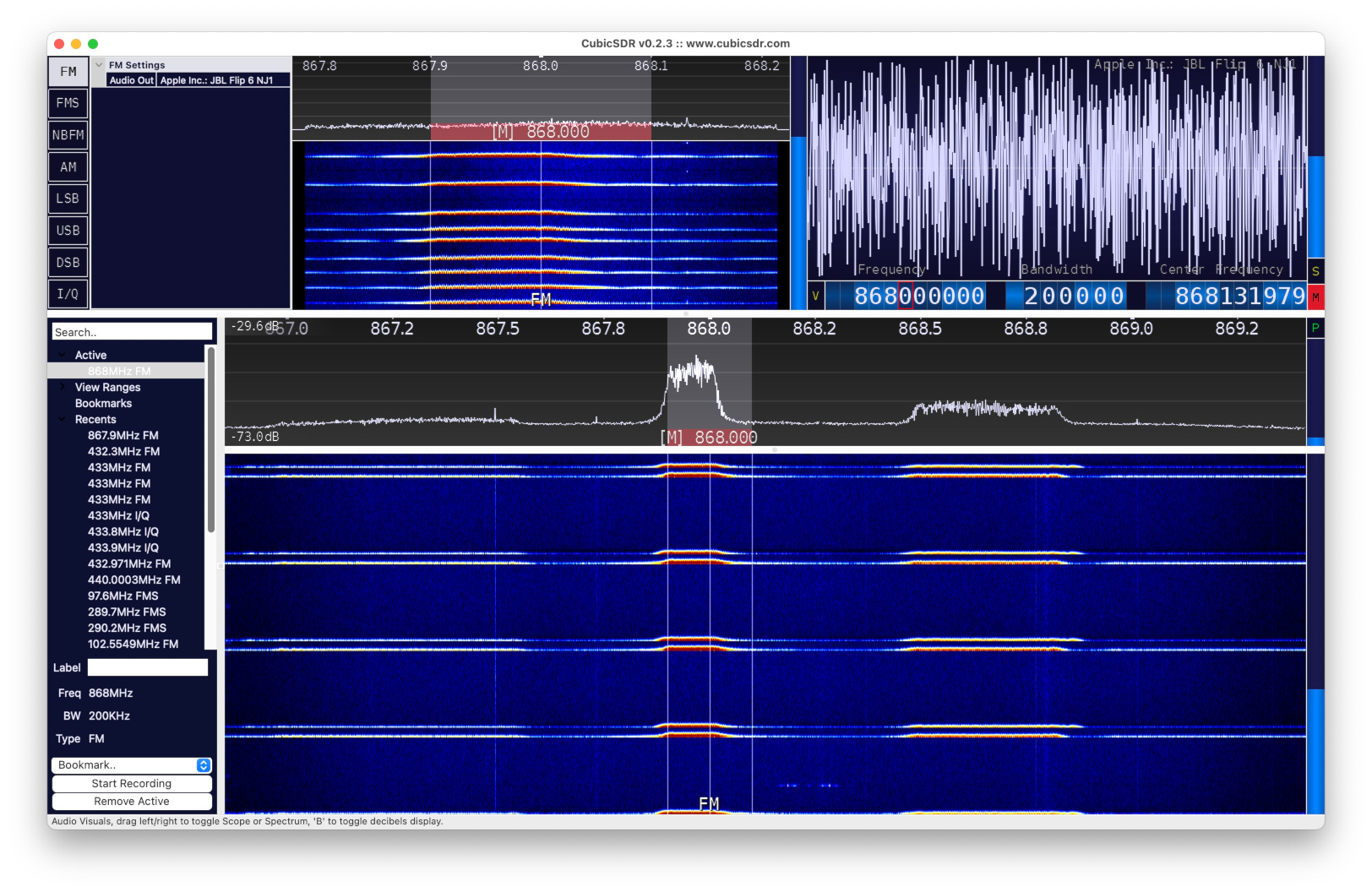Switch to NBFM demodulation
Viewport: 1372px width, 892px height.
tap(68, 134)
